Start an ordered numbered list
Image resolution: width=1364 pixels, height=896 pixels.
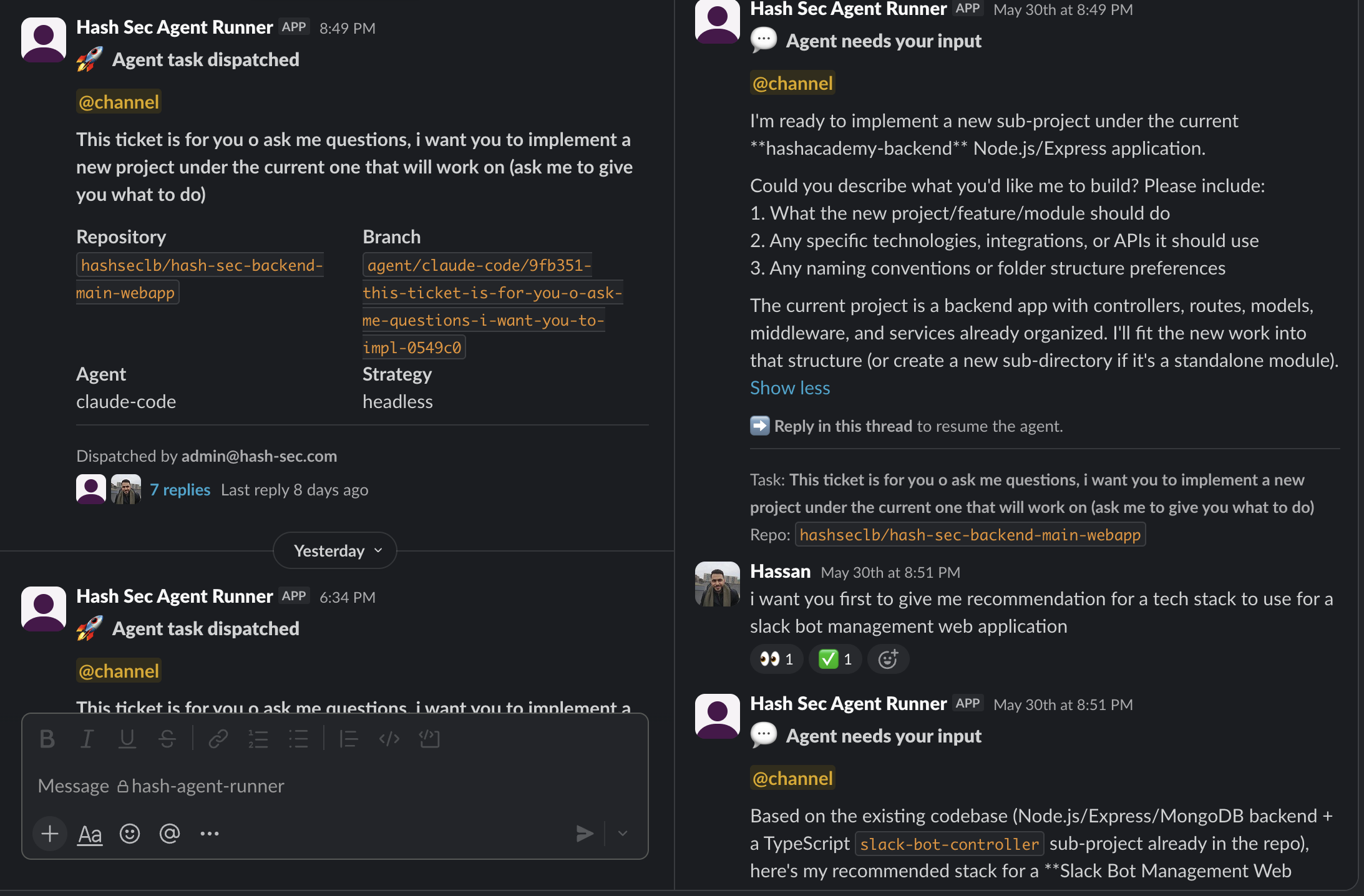[x=258, y=739]
